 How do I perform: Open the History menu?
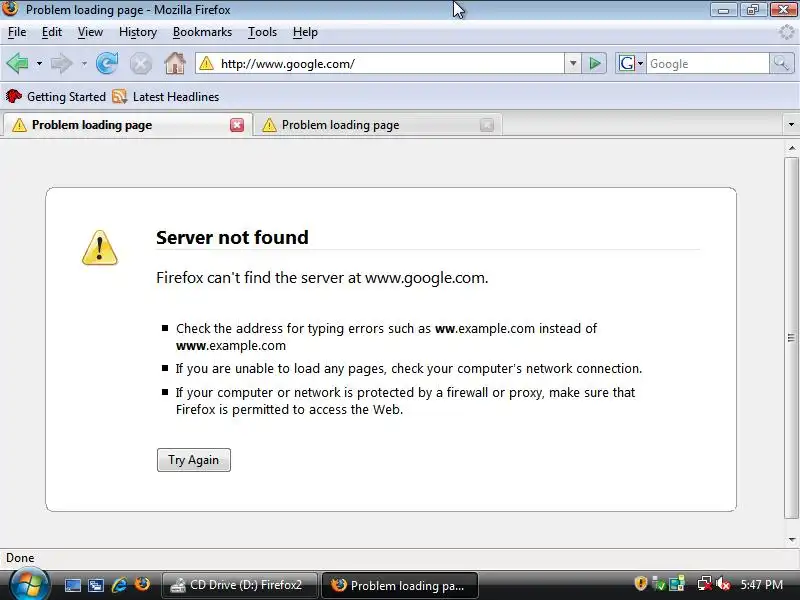coord(138,32)
